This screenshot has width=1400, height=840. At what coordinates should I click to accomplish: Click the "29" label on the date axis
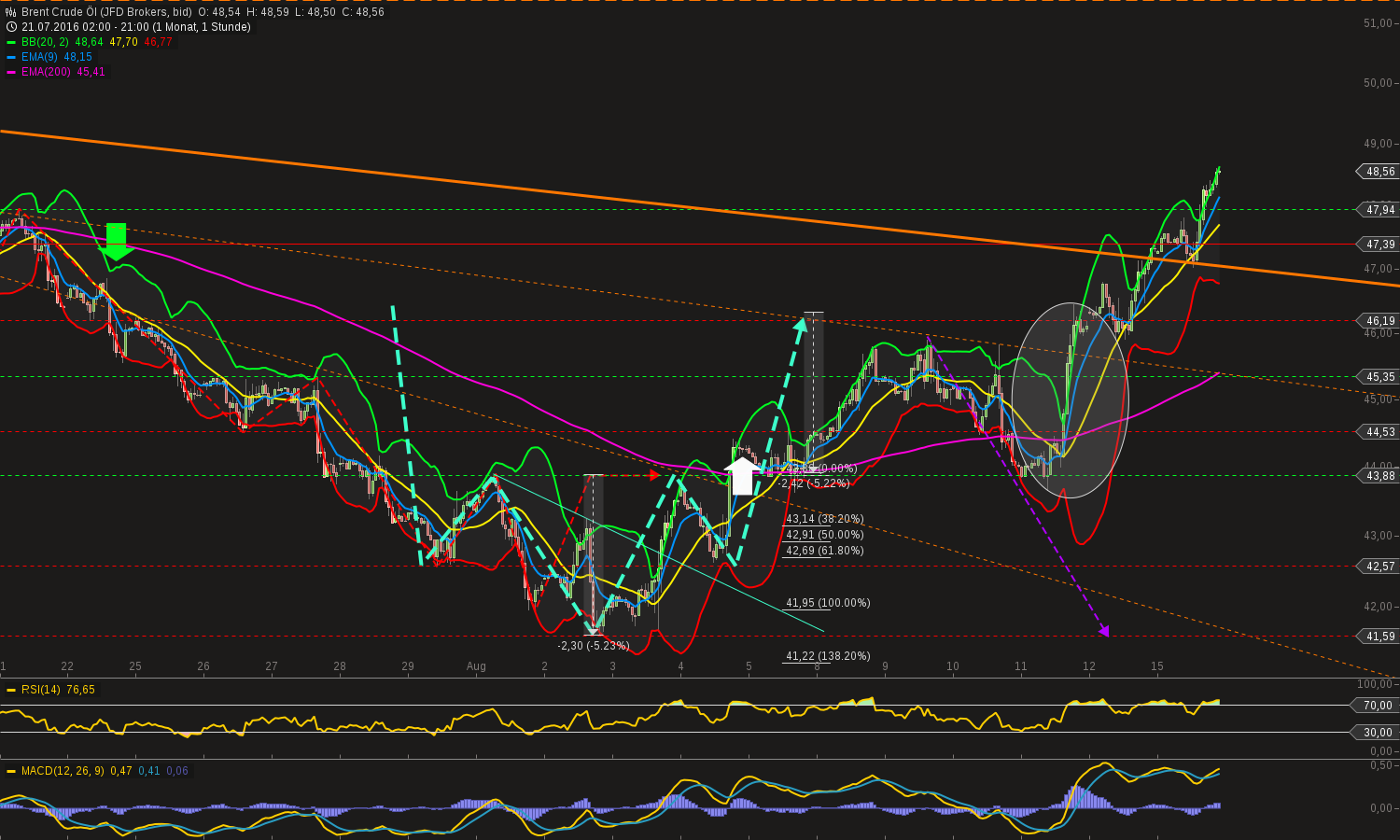[x=408, y=666]
